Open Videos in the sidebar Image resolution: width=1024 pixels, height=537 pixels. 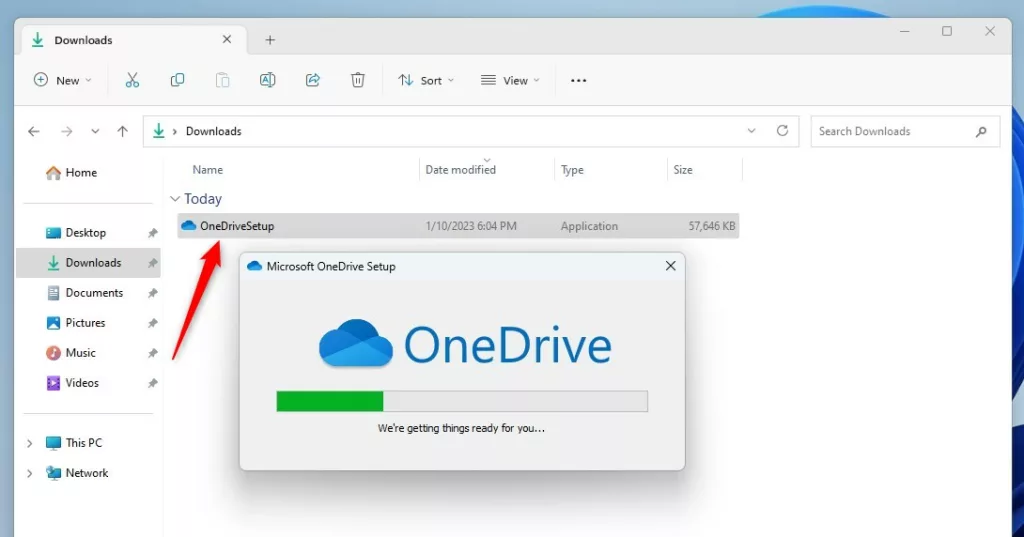click(72, 383)
